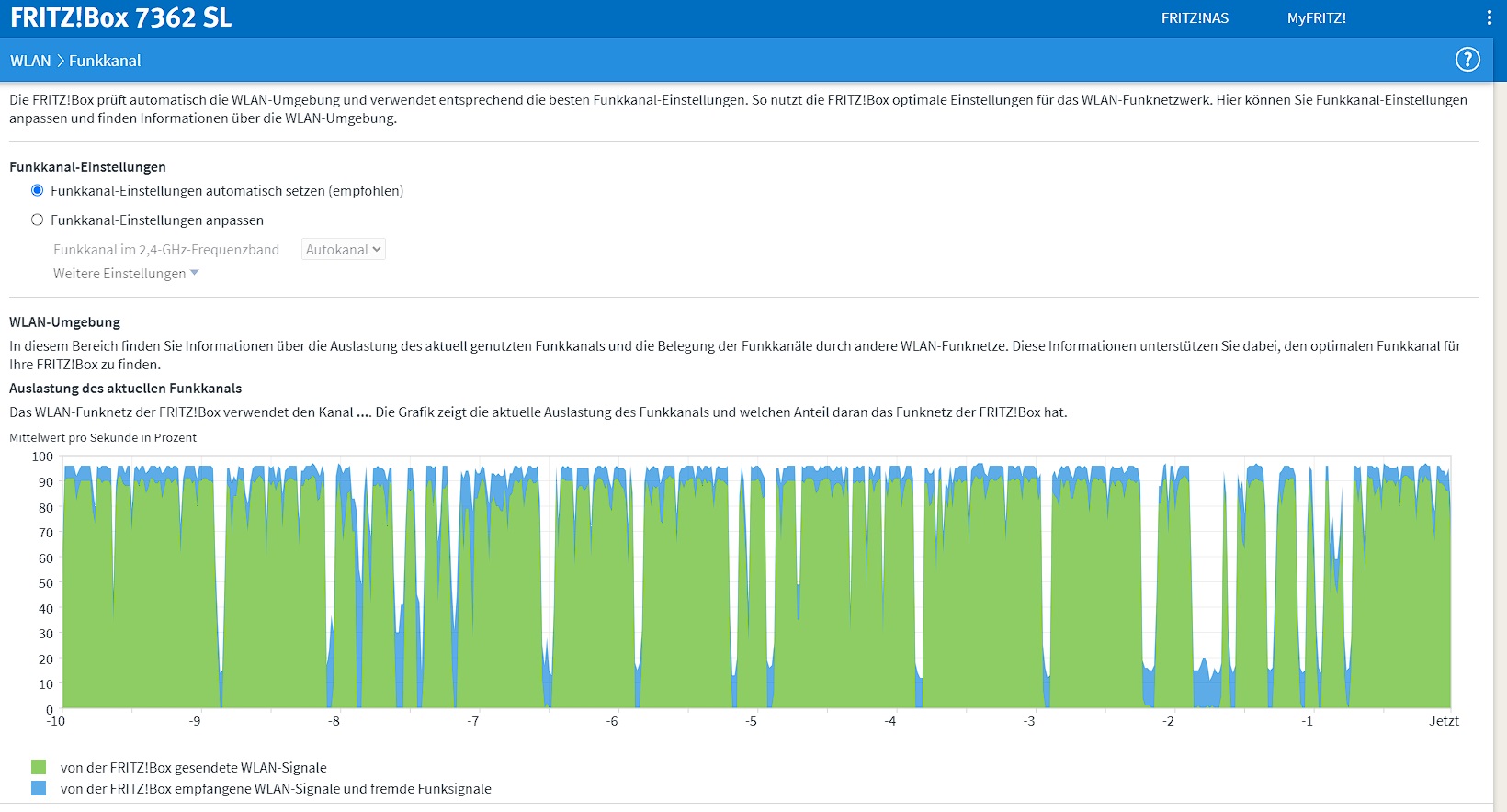Open the Autokanal dropdown

click(x=344, y=249)
